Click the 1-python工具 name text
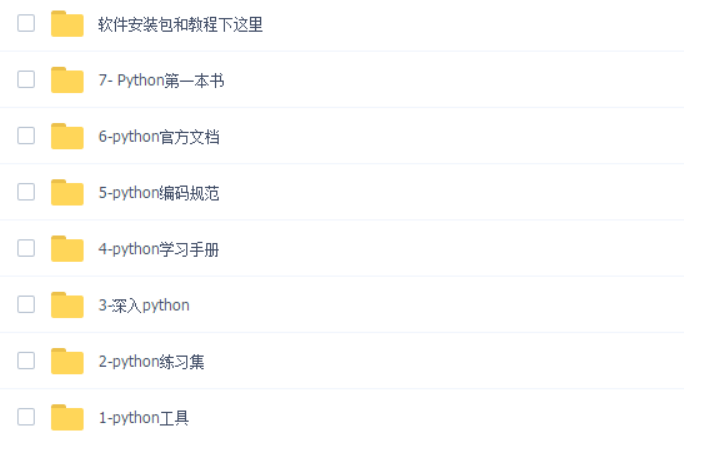The width and height of the screenshot is (721, 449). [x=143, y=418]
